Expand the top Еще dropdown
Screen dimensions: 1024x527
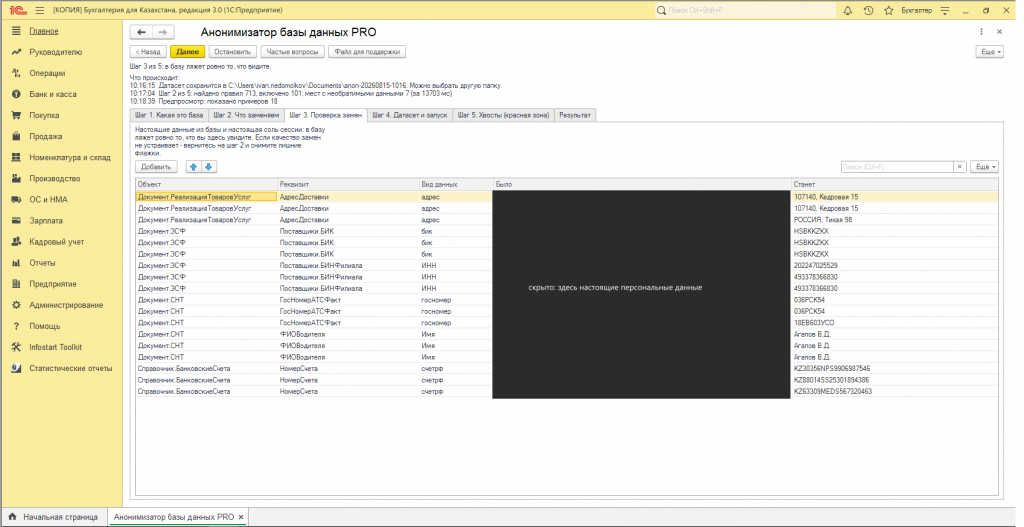[989, 52]
